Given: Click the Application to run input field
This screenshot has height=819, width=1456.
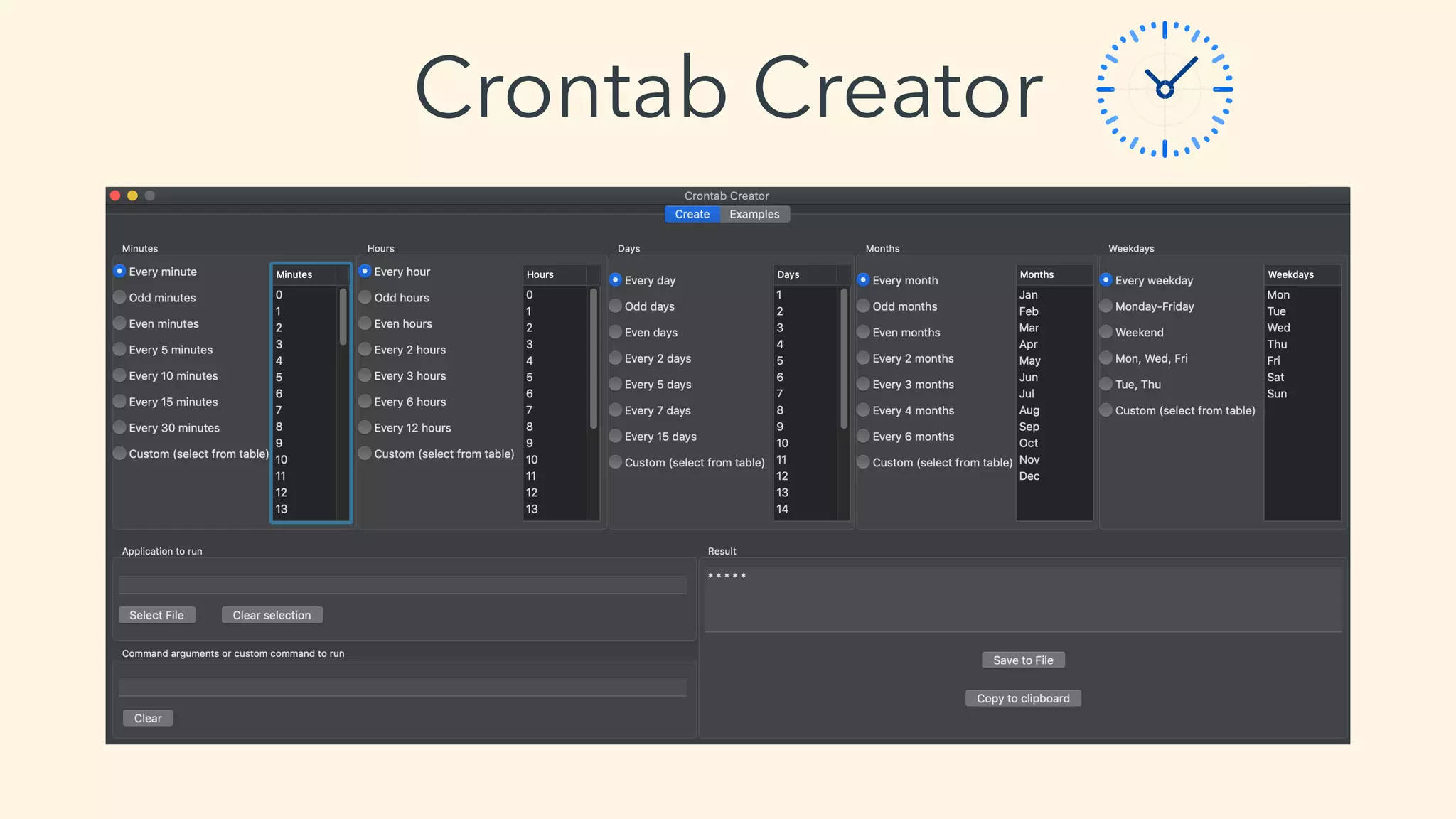Looking at the screenshot, I should point(402,584).
